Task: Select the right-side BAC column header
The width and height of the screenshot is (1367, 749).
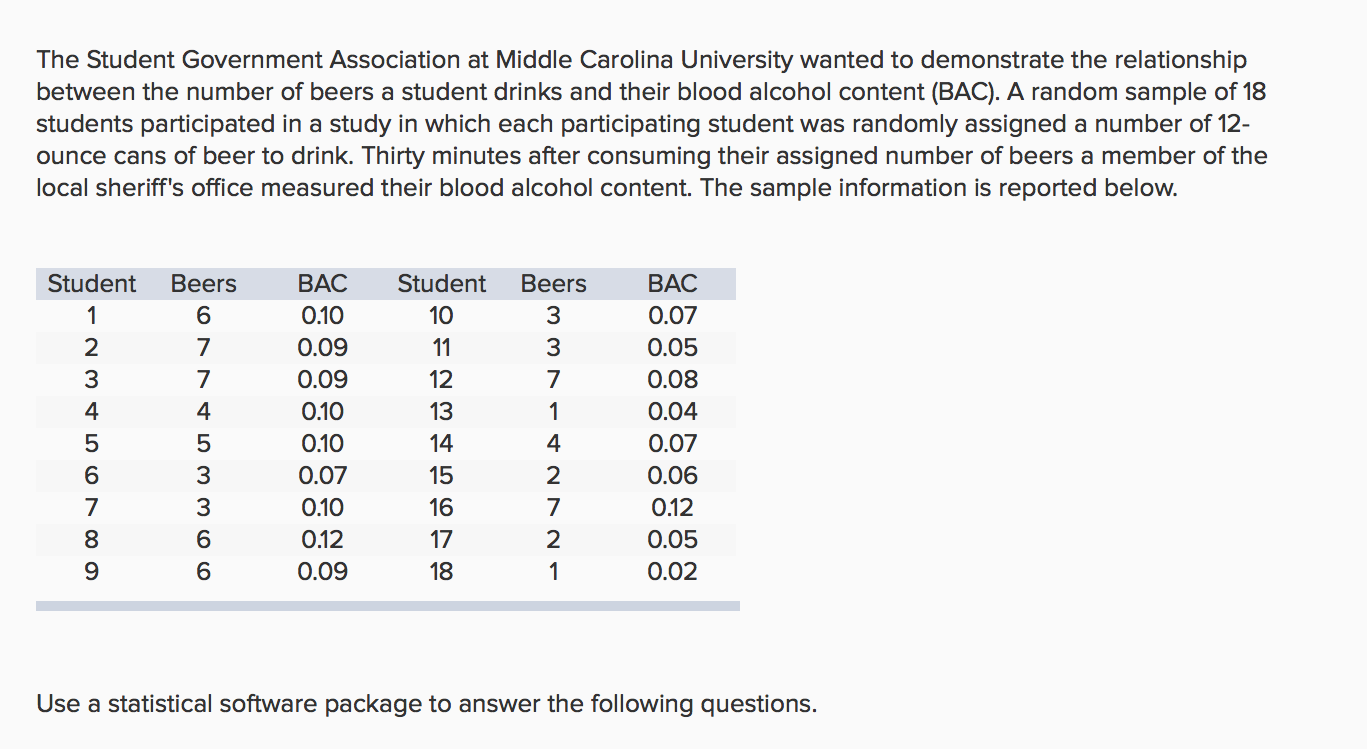Action: click(672, 284)
